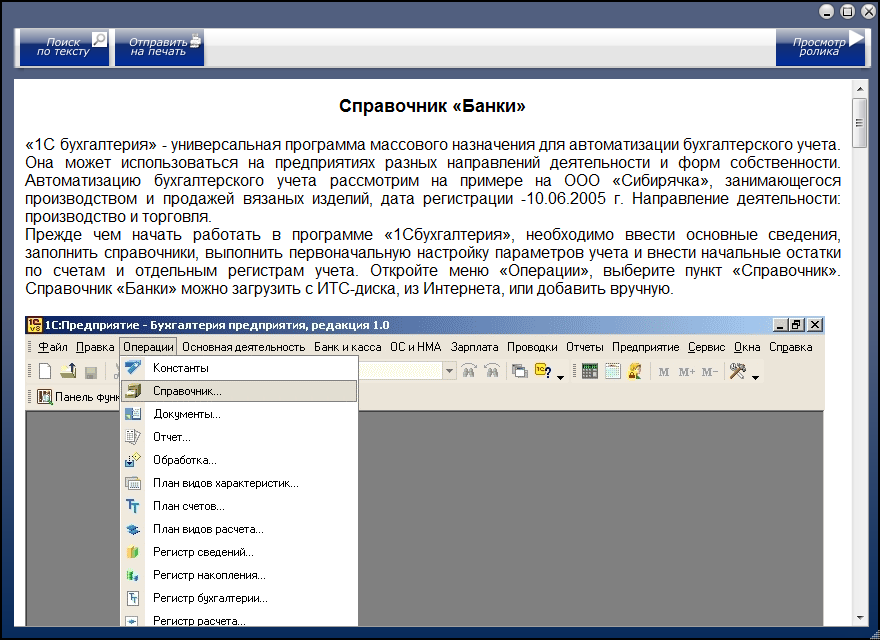Open the Зарплата menu
The height and width of the screenshot is (640, 880).
[x=474, y=347]
